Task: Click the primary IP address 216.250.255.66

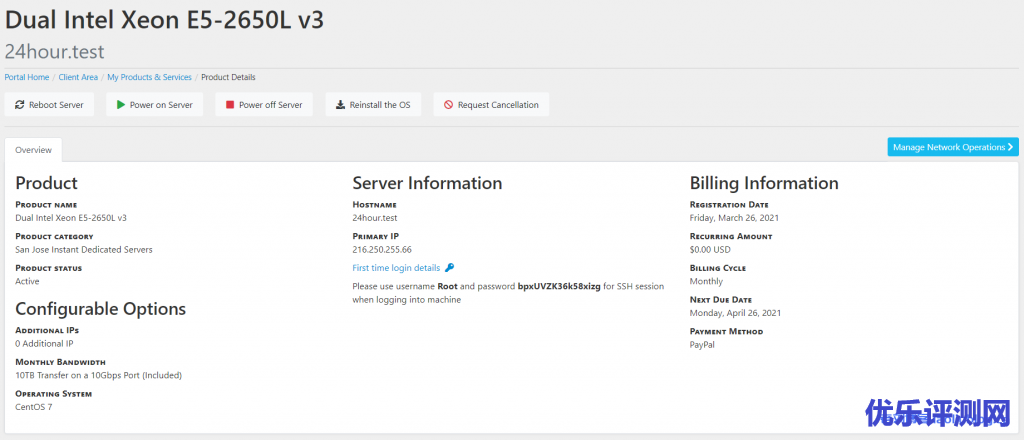Action: click(382, 249)
